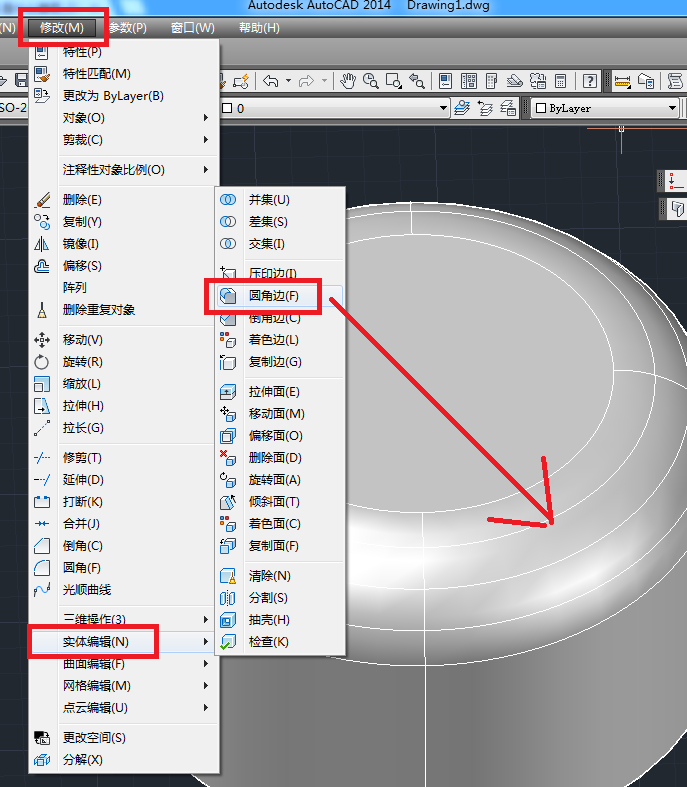Screen dimensions: 687x787
Task: Expand the 对象(O) submenu
Action: (124, 118)
